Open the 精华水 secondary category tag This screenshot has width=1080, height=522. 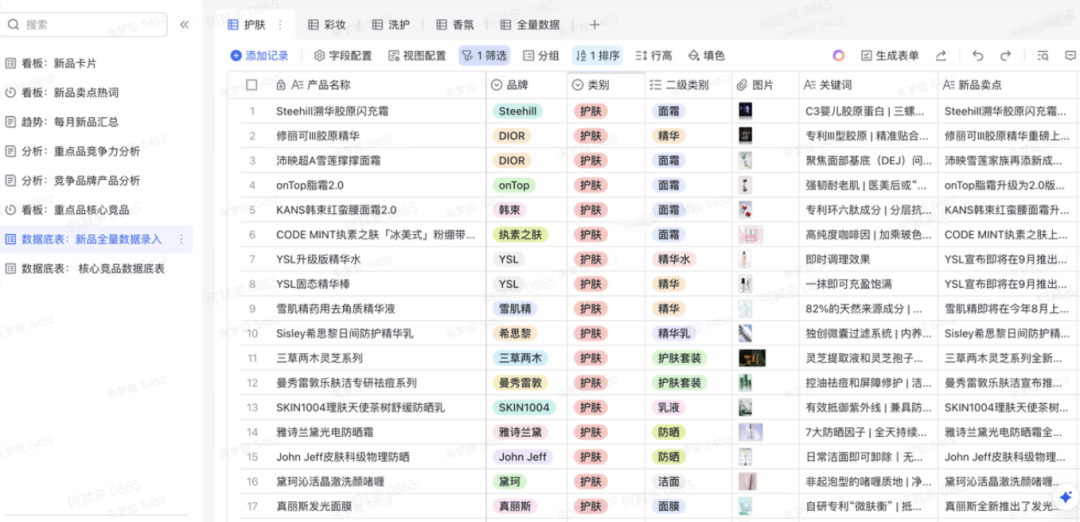pyautogui.click(x=674, y=260)
